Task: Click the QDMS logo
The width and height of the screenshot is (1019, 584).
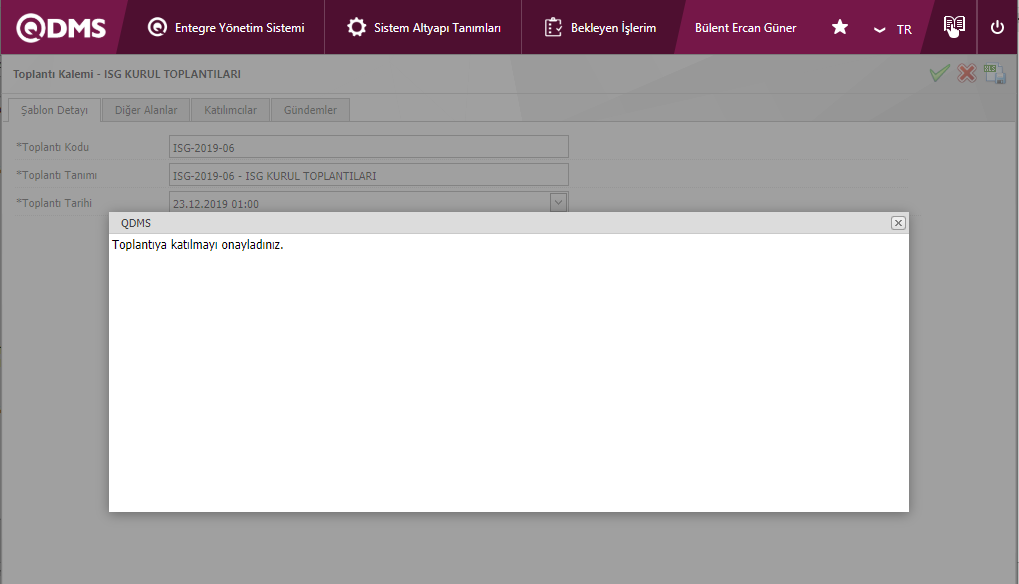Action: click(x=61, y=28)
